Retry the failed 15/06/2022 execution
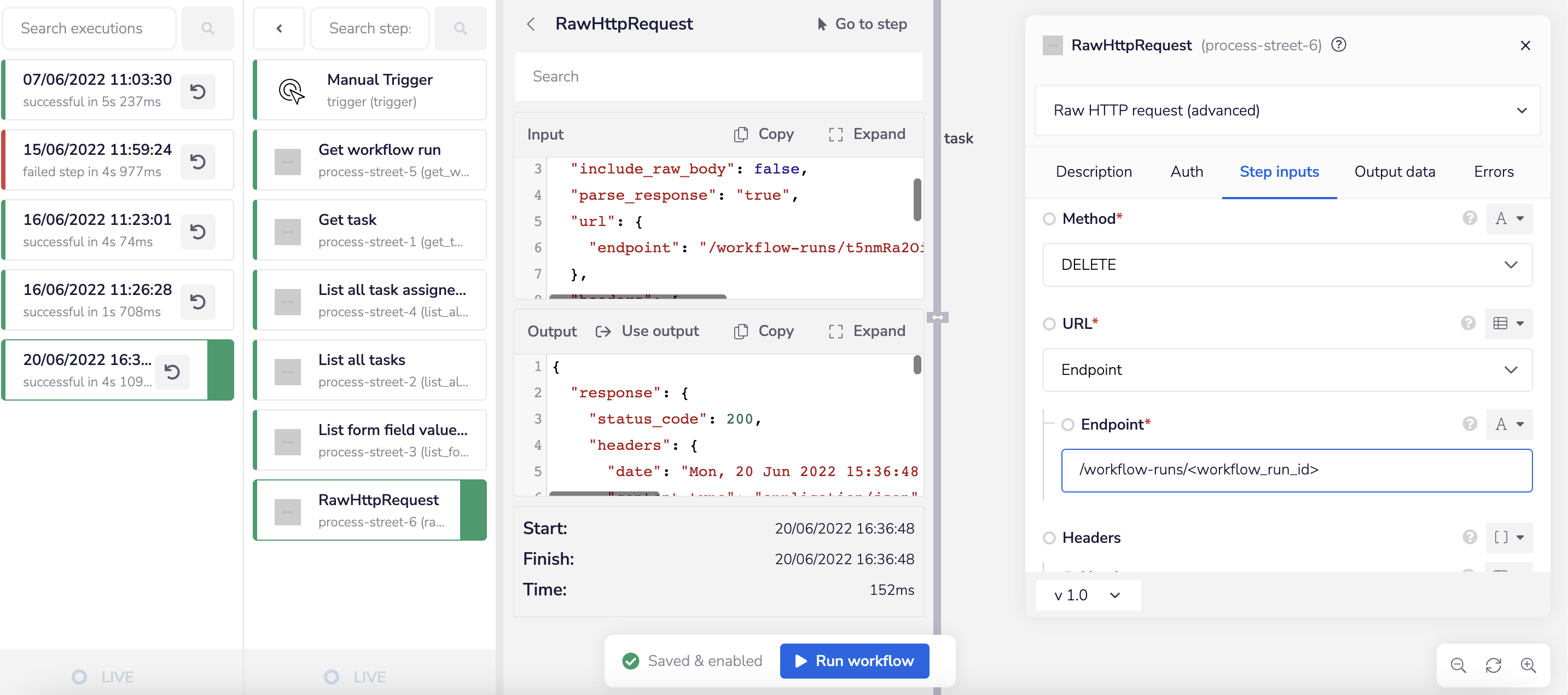1568x695 pixels. [x=197, y=161]
